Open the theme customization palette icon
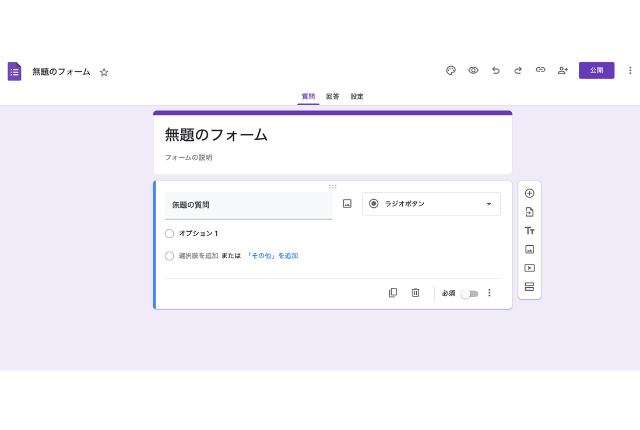 click(x=451, y=71)
